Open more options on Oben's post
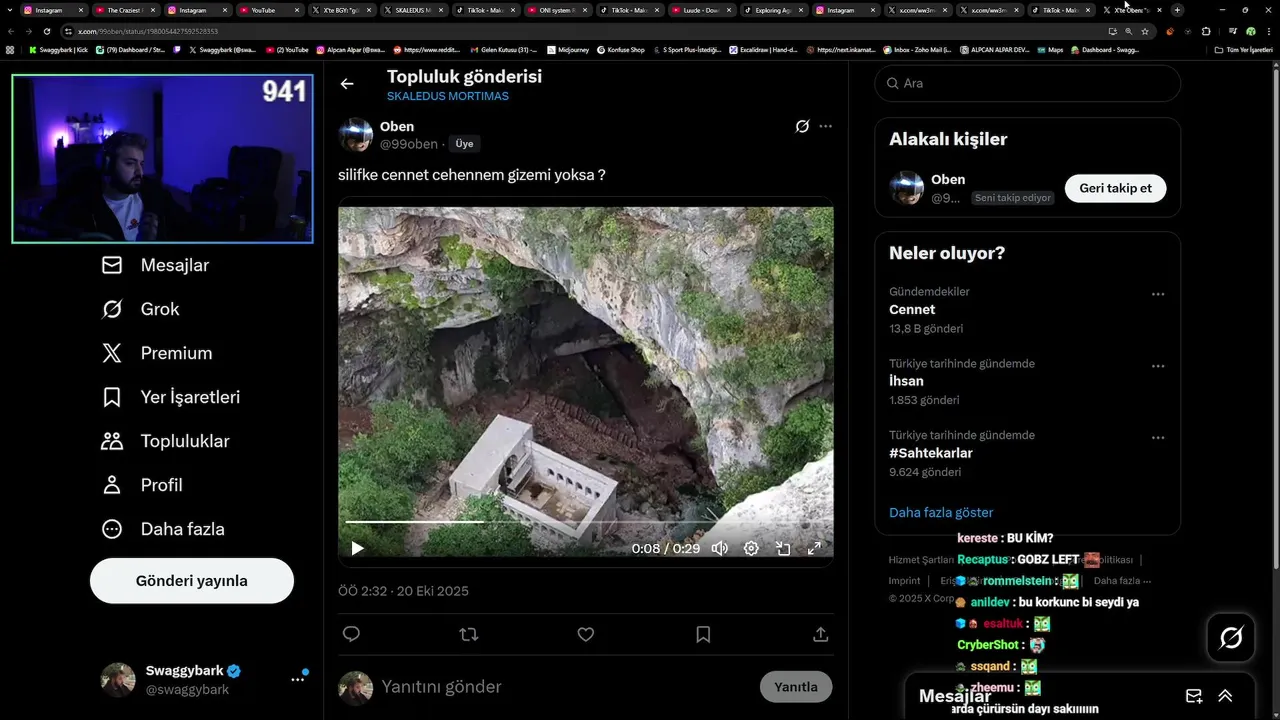The width and height of the screenshot is (1280, 720). click(825, 126)
